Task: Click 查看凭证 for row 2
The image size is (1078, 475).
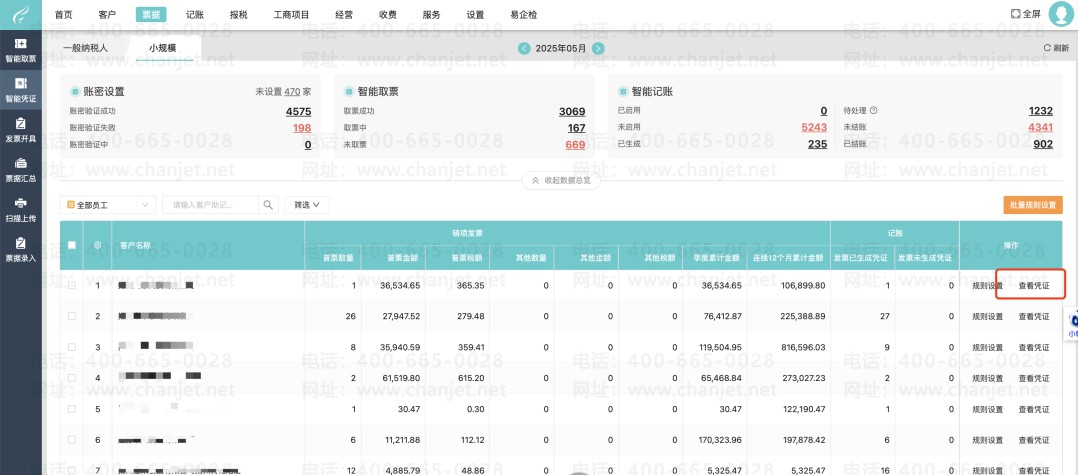Action: pos(1034,316)
